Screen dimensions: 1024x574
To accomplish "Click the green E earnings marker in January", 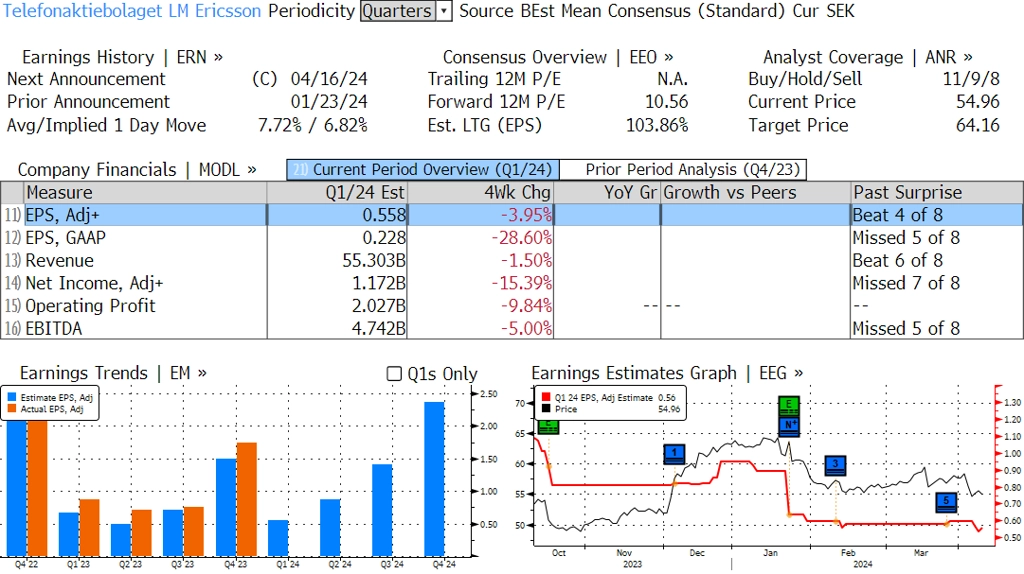I will click(x=789, y=406).
